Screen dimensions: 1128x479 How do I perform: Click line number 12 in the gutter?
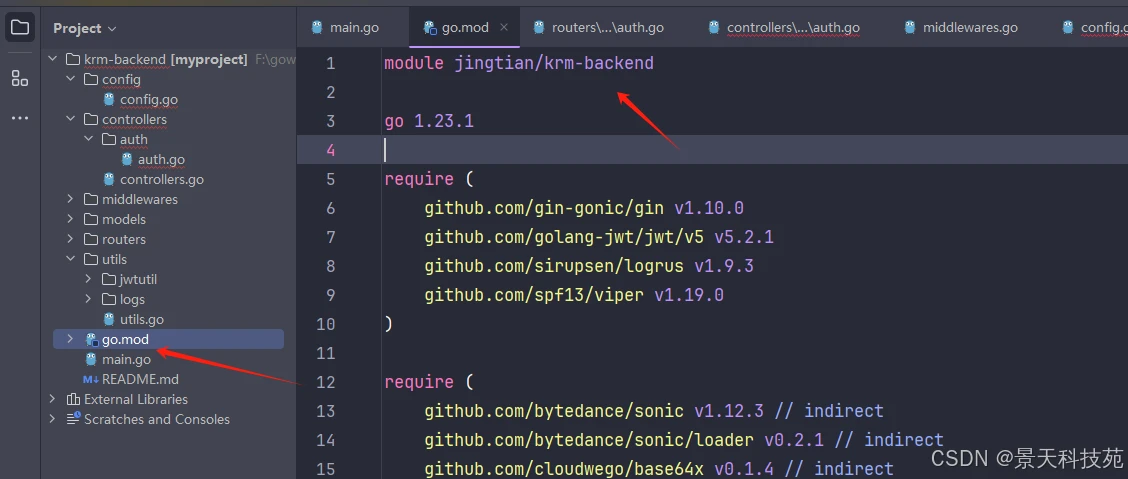pyautogui.click(x=326, y=382)
